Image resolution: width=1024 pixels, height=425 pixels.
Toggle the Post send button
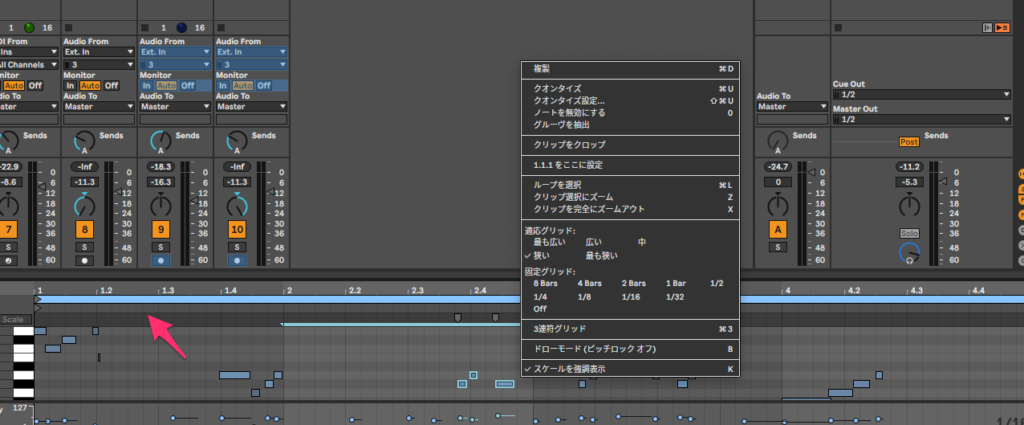pos(908,142)
